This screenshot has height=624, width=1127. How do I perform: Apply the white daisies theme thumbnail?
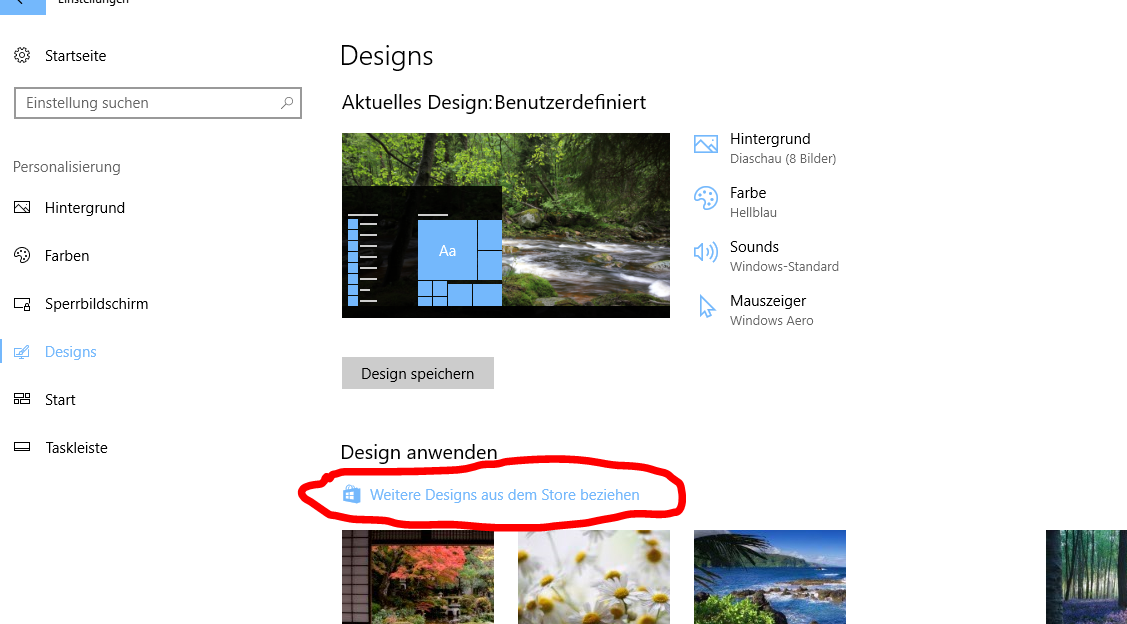[x=594, y=577]
